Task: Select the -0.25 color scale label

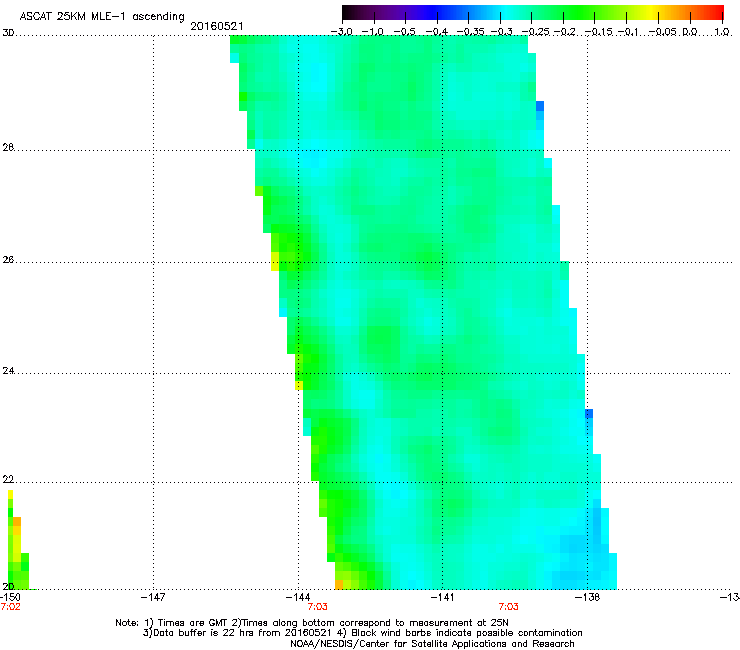Action: 536,32
